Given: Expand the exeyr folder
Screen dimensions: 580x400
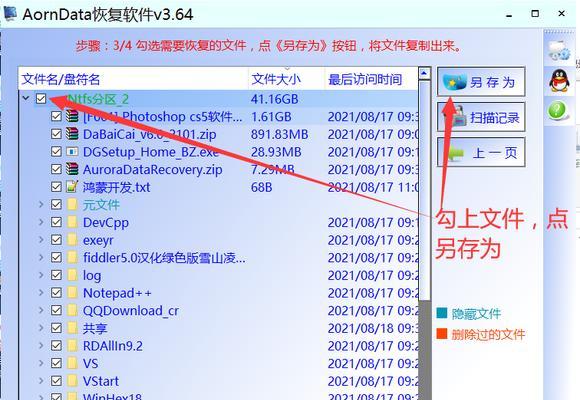Looking at the screenshot, I should point(41,240).
